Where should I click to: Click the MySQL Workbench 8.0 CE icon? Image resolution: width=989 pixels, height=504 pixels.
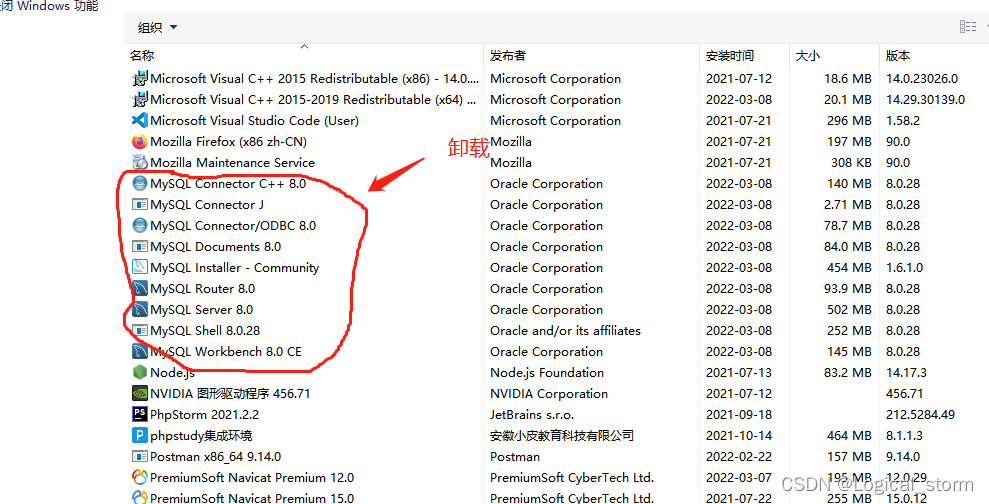click(139, 351)
